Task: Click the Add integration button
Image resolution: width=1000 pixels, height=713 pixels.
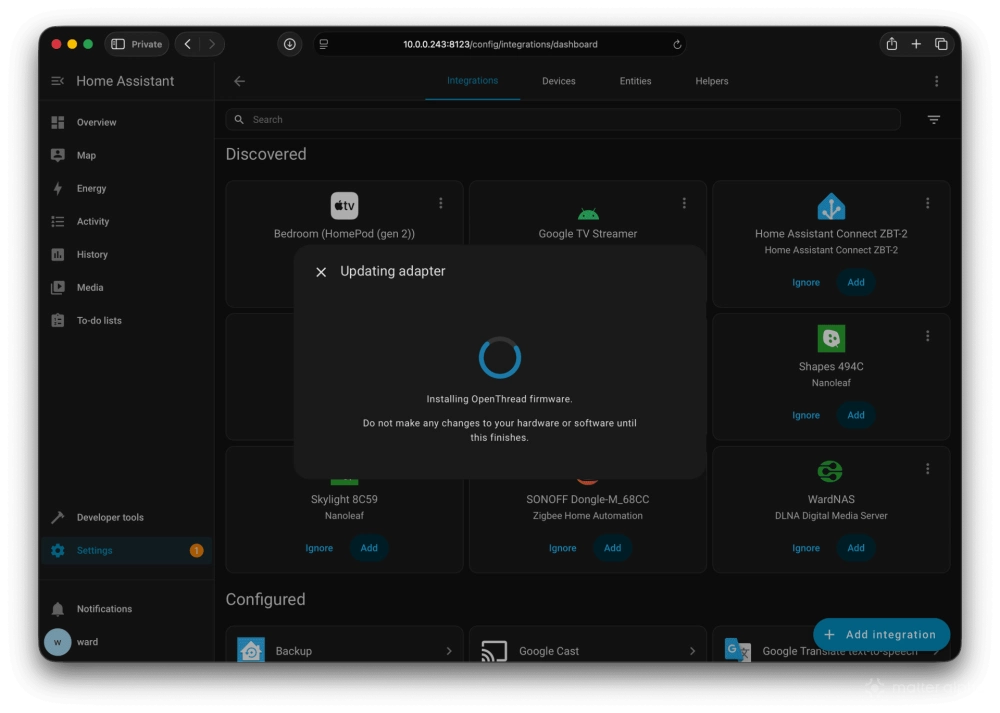Action: (881, 635)
